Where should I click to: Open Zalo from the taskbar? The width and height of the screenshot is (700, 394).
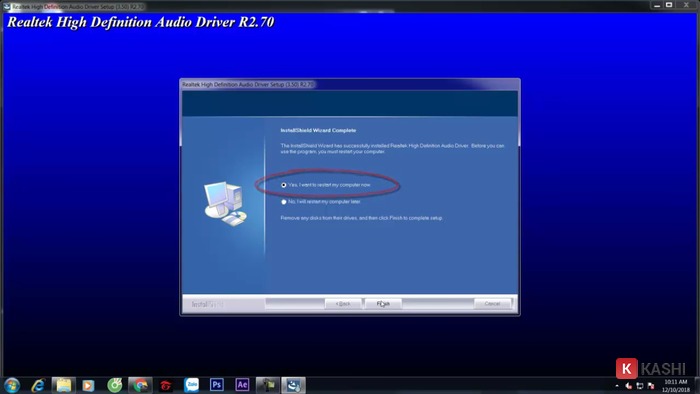[x=192, y=385]
